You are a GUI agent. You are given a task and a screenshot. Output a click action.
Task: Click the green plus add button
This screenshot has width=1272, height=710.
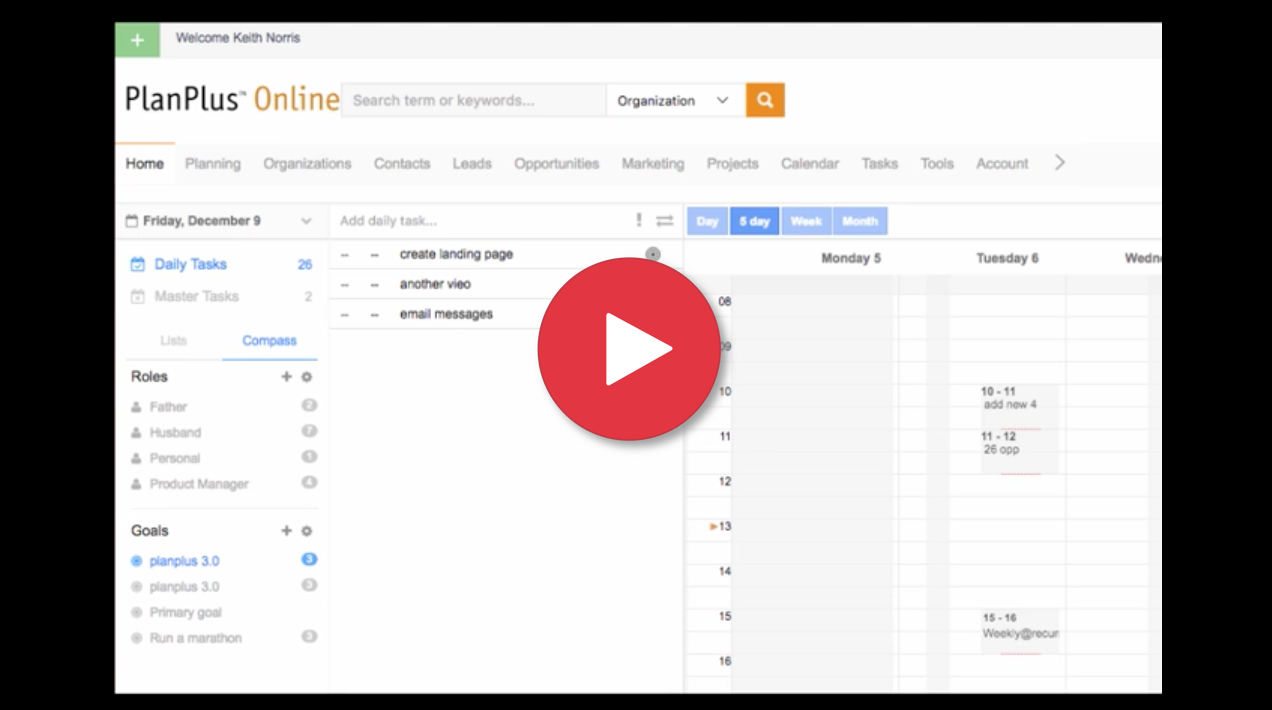pyautogui.click(x=137, y=40)
